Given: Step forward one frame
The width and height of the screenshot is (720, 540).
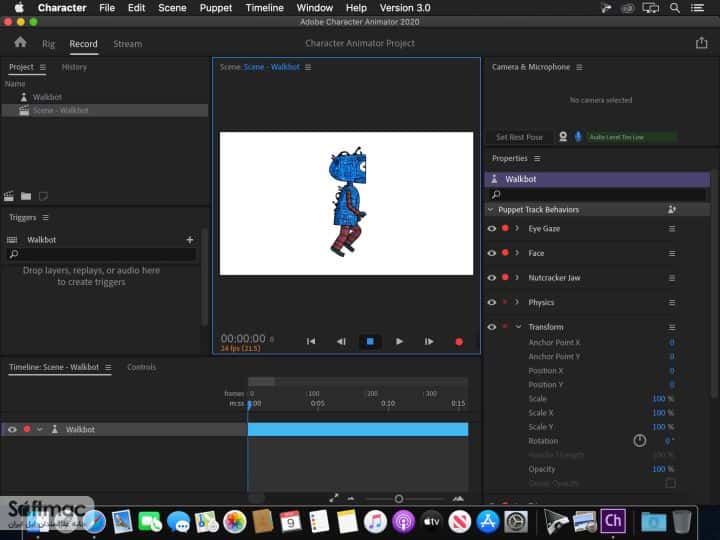Looking at the screenshot, I should [x=429, y=341].
